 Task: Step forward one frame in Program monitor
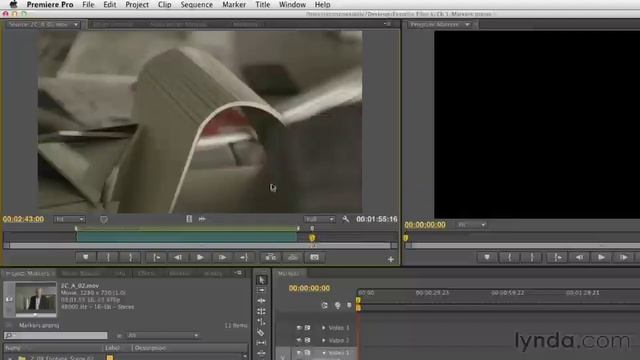click(x=623, y=258)
